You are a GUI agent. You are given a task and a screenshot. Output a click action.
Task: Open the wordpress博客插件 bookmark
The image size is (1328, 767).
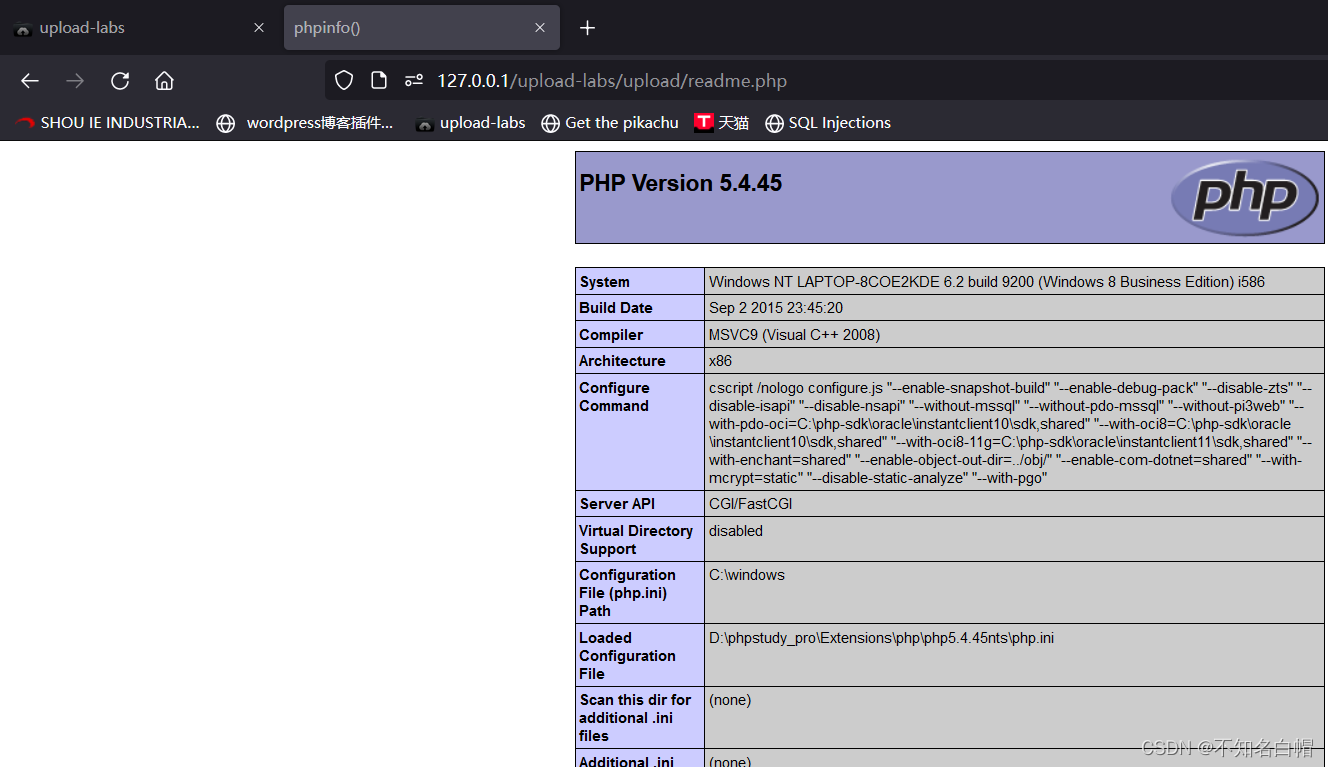click(x=305, y=122)
